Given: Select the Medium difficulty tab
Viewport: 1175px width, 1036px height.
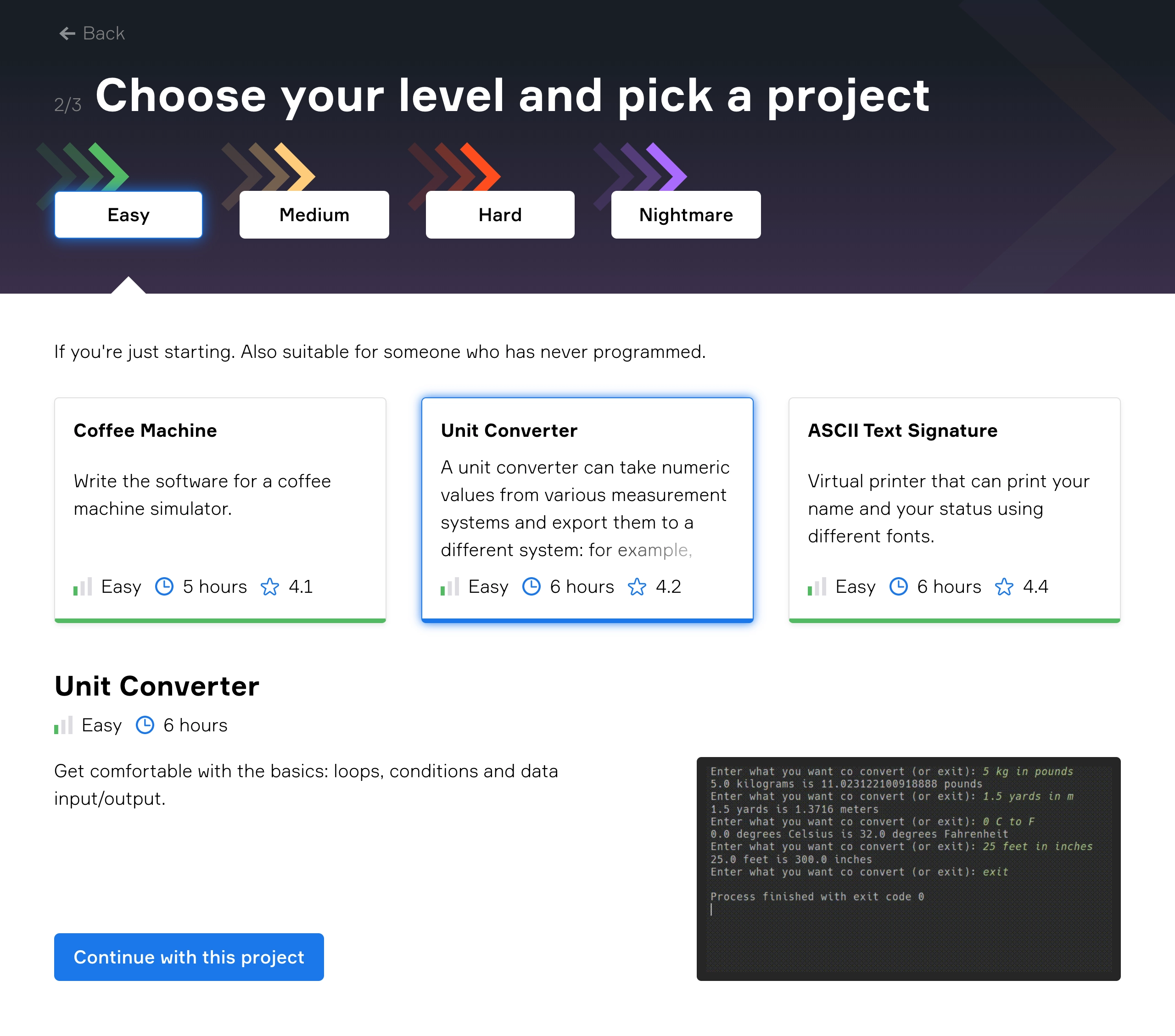Looking at the screenshot, I should coord(314,214).
